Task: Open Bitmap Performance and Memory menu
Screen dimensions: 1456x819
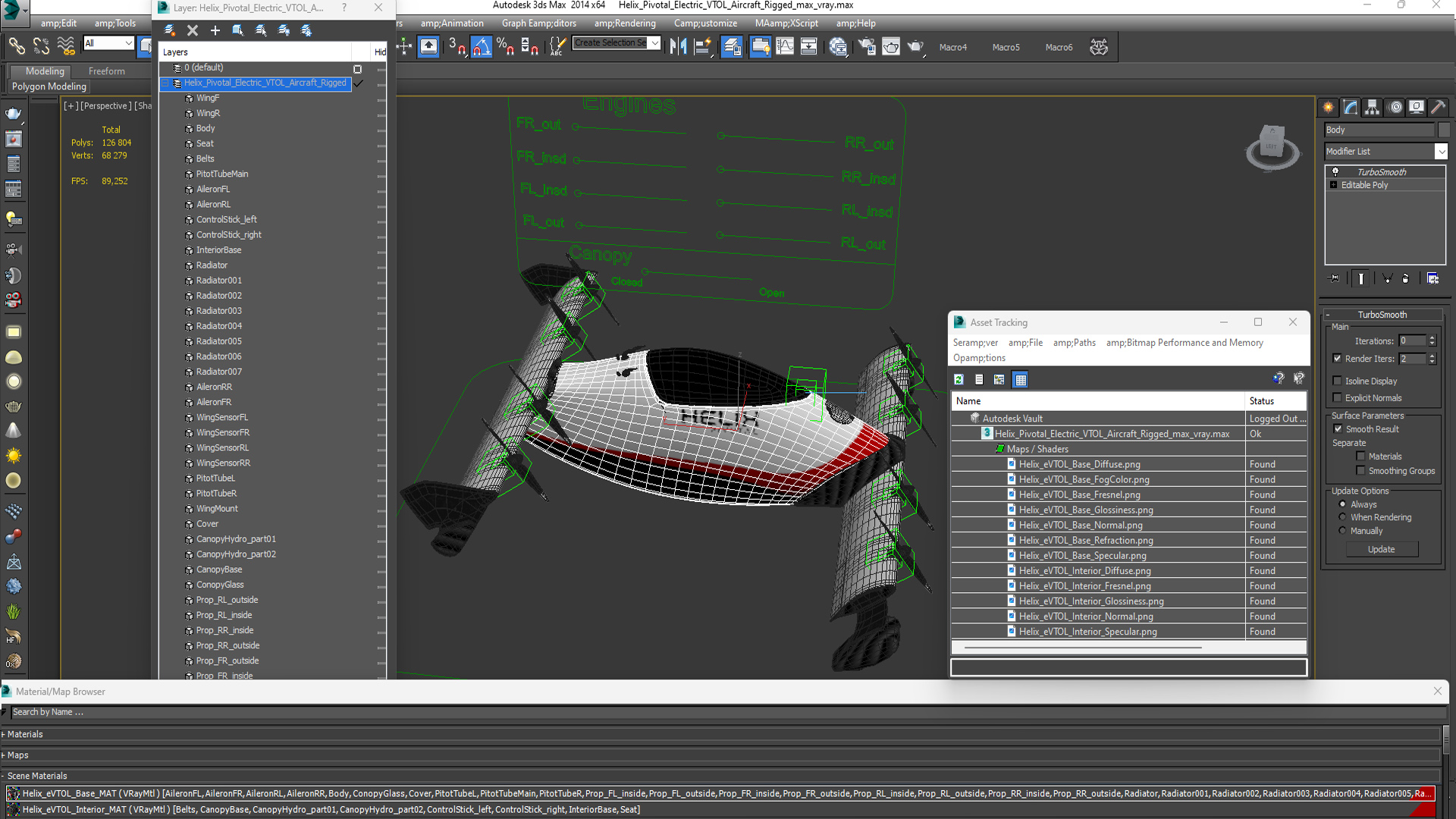Action: pyautogui.click(x=1185, y=343)
